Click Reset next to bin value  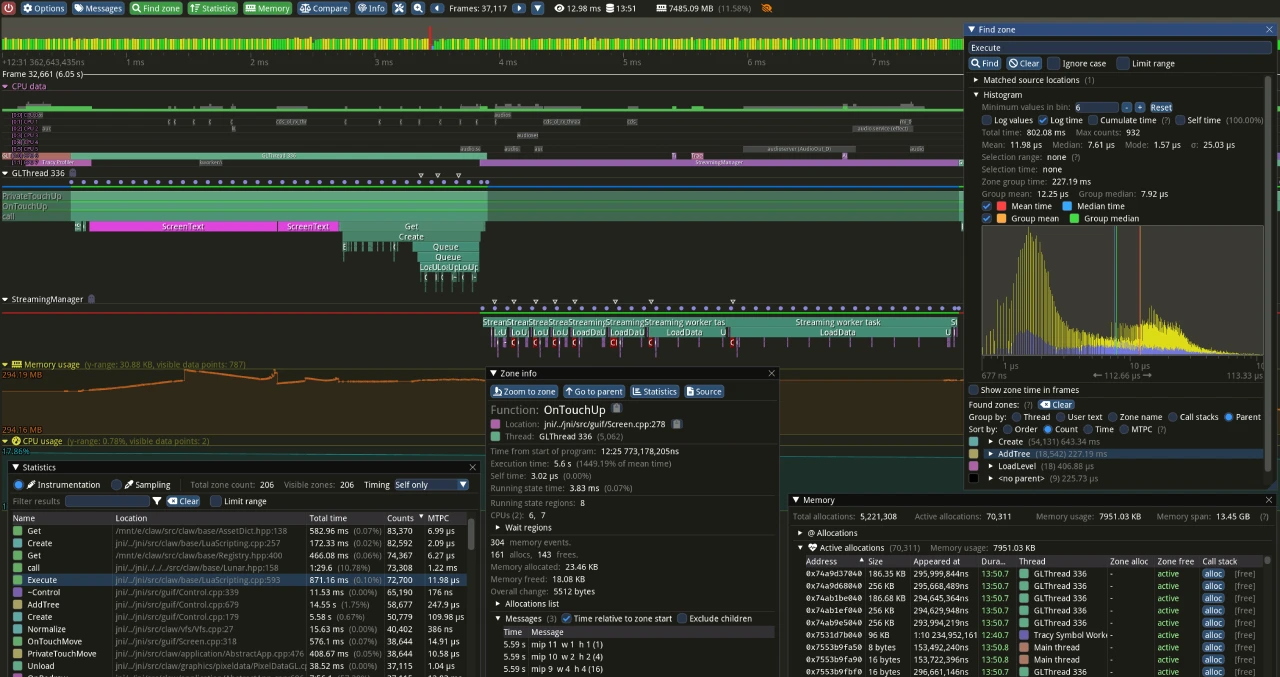click(x=1161, y=107)
